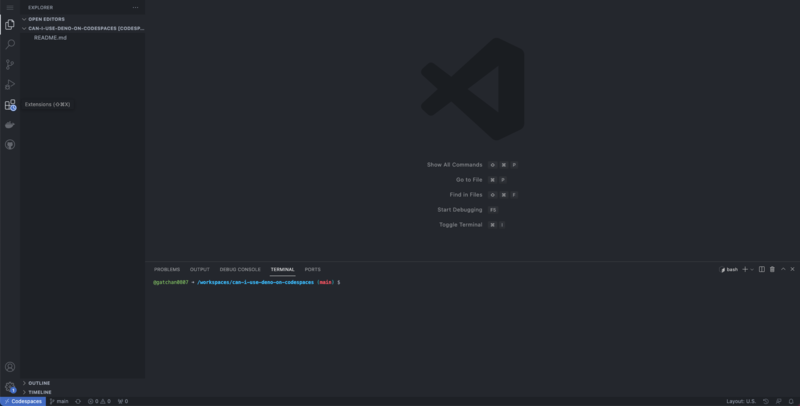This screenshot has height=406, width=800.
Task: Switch to the Problems tab
Action: (167, 269)
